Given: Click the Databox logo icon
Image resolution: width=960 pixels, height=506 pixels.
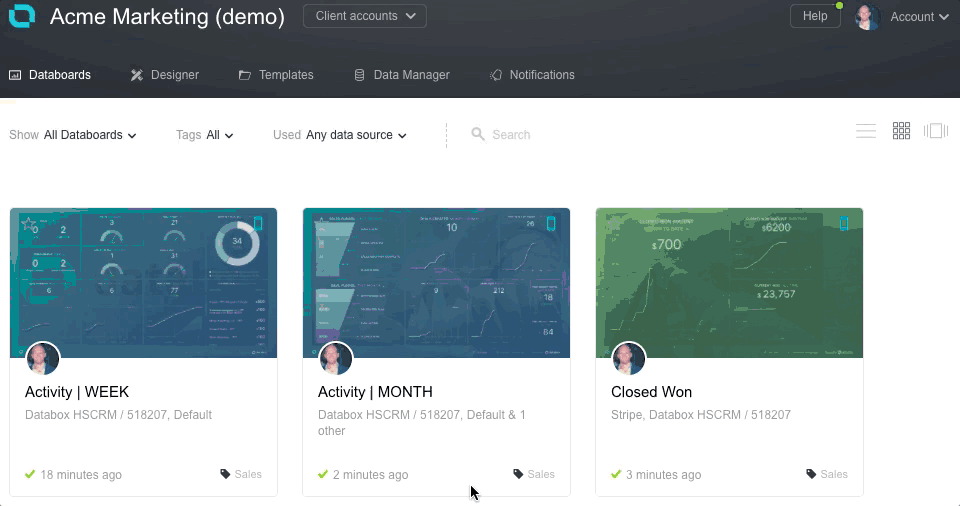Looking at the screenshot, I should [x=21, y=16].
